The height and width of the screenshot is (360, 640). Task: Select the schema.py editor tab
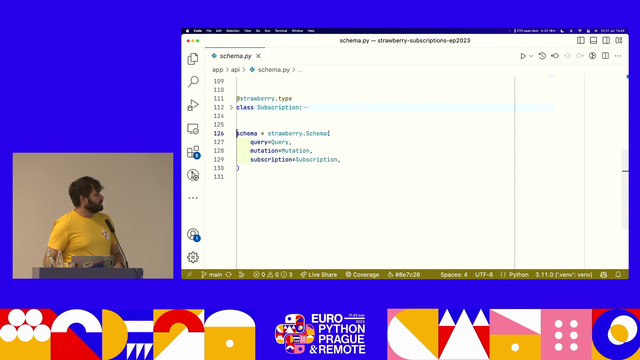236,56
